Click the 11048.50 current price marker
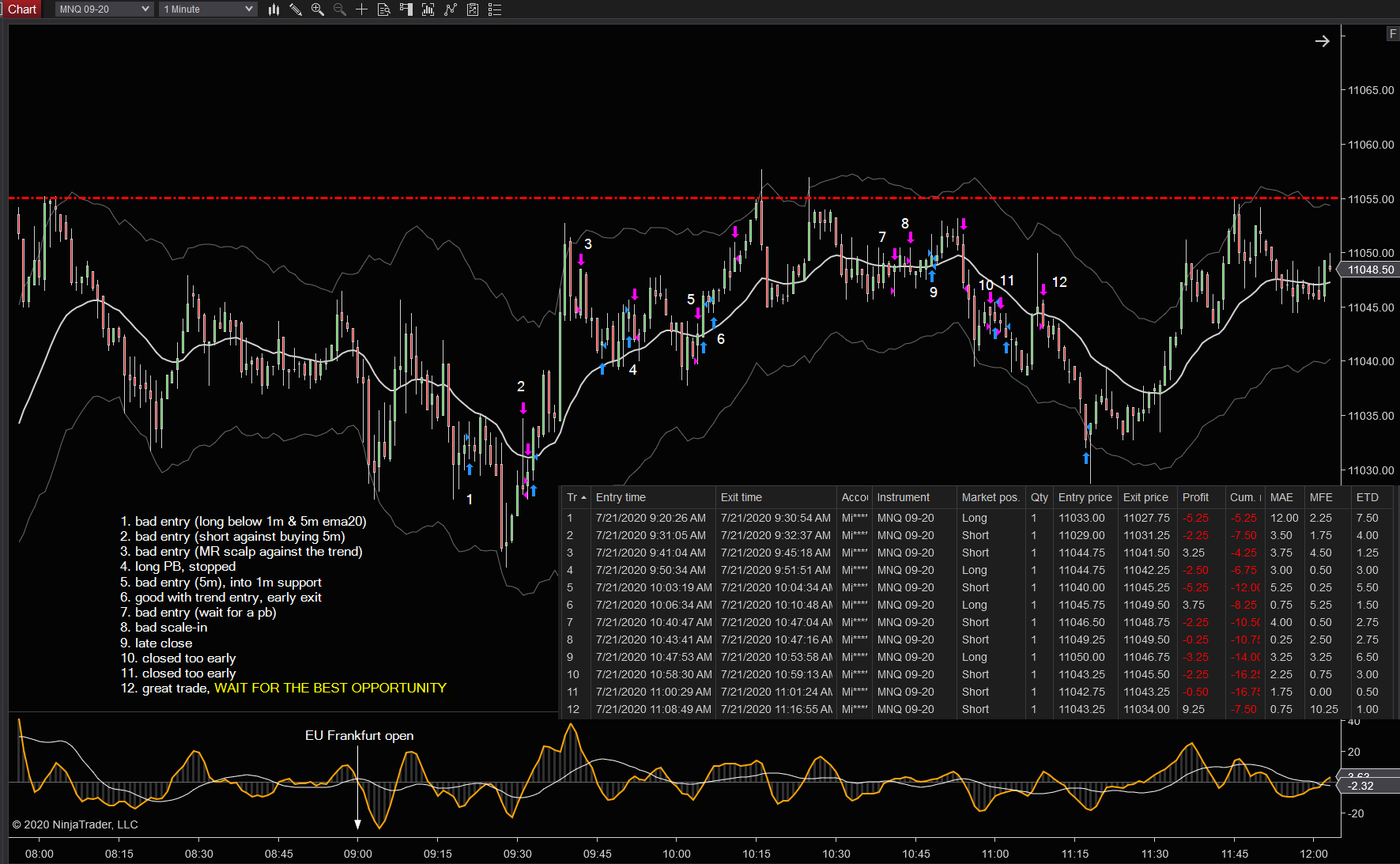The height and width of the screenshot is (864, 1400). pyautogui.click(x=1370, y=270)
